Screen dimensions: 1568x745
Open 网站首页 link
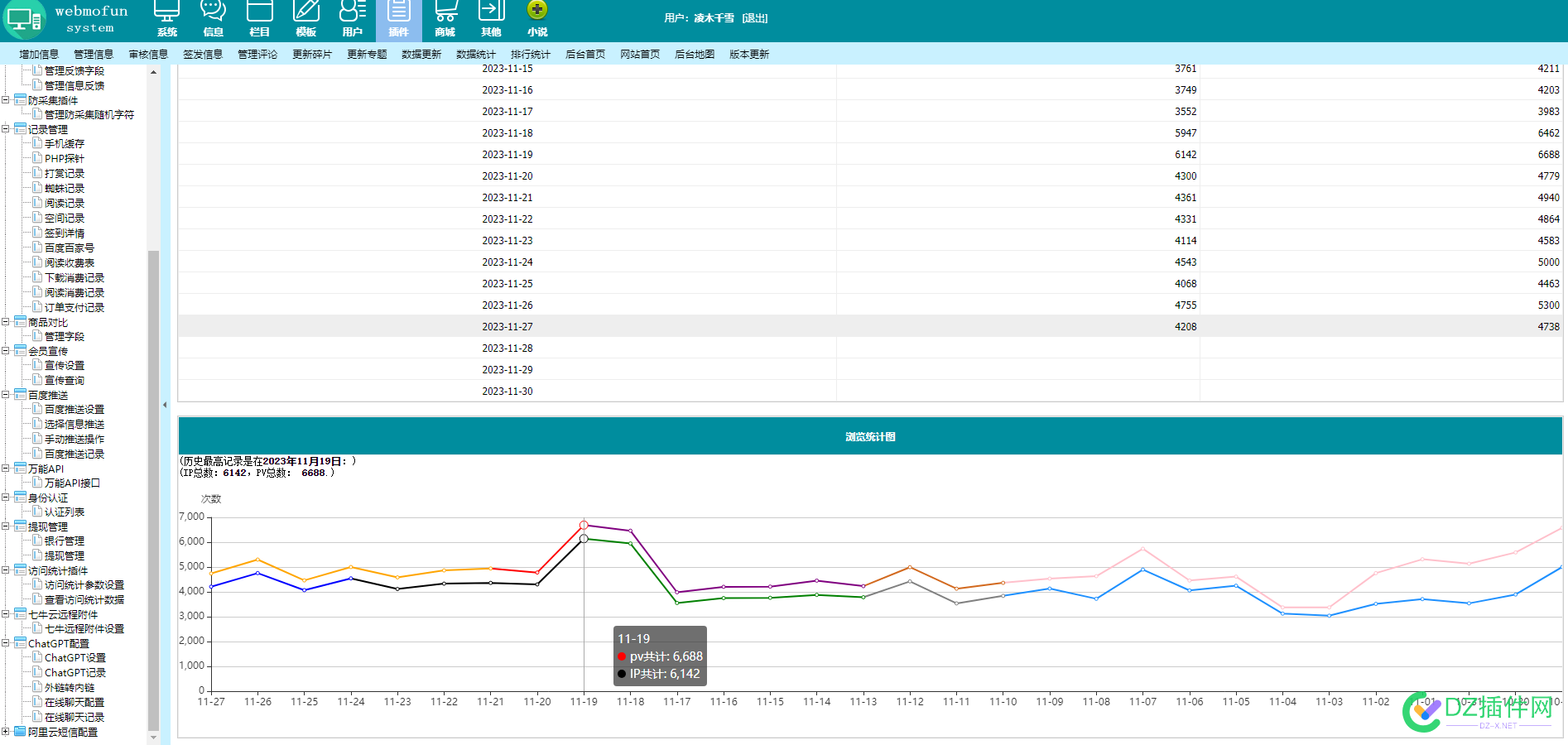click(640, 54)
